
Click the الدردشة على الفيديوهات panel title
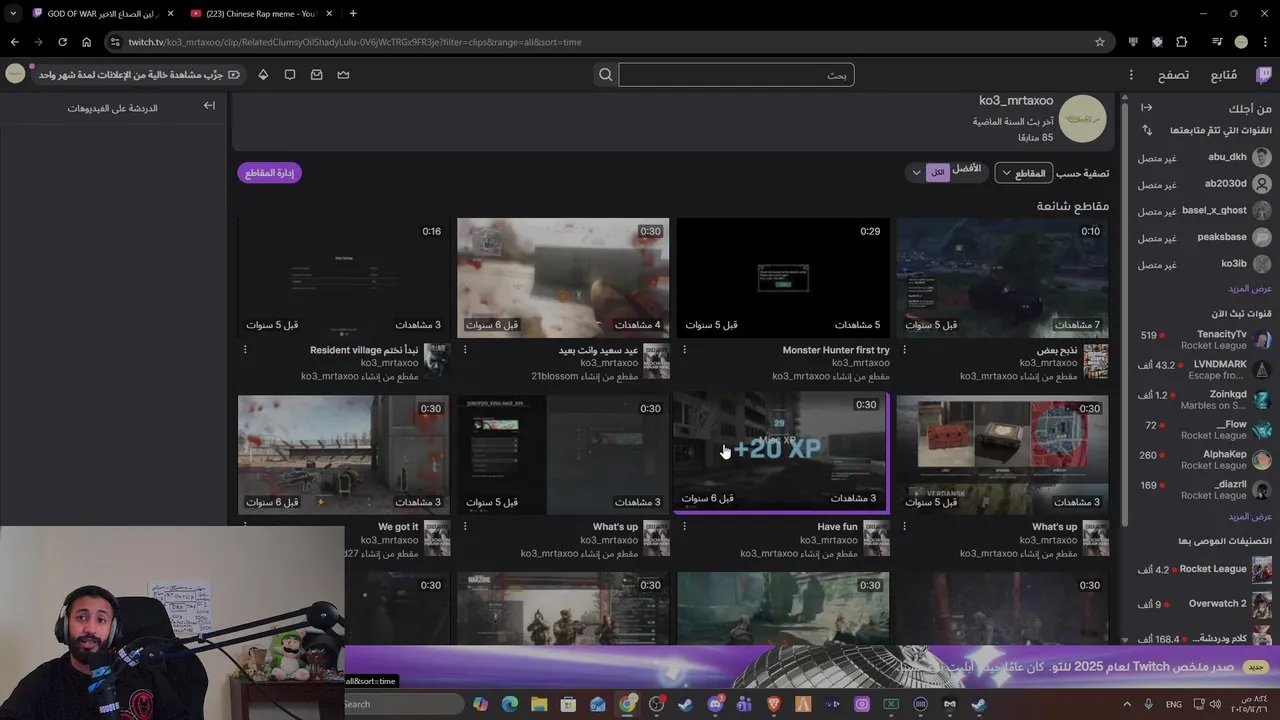coord(112,108)
